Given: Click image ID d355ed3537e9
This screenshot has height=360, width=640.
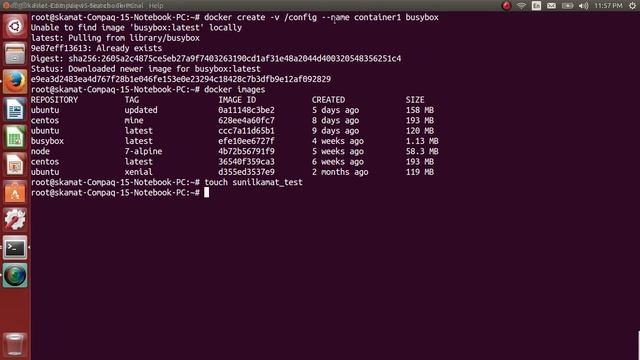Looking at the screenshot, I should [x=247, y=172].
